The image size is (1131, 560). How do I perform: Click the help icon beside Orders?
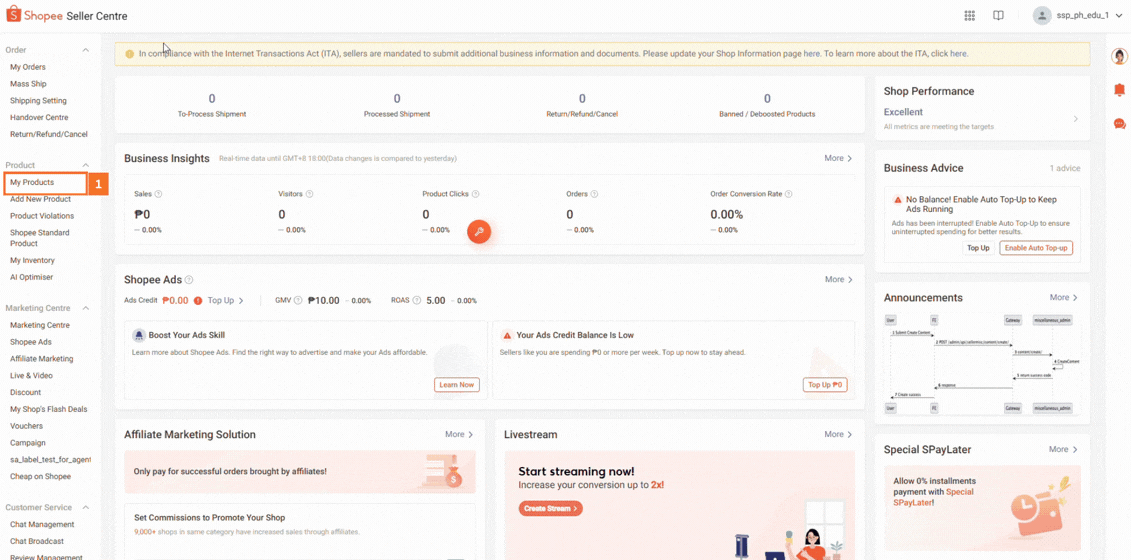coord(595,194)
